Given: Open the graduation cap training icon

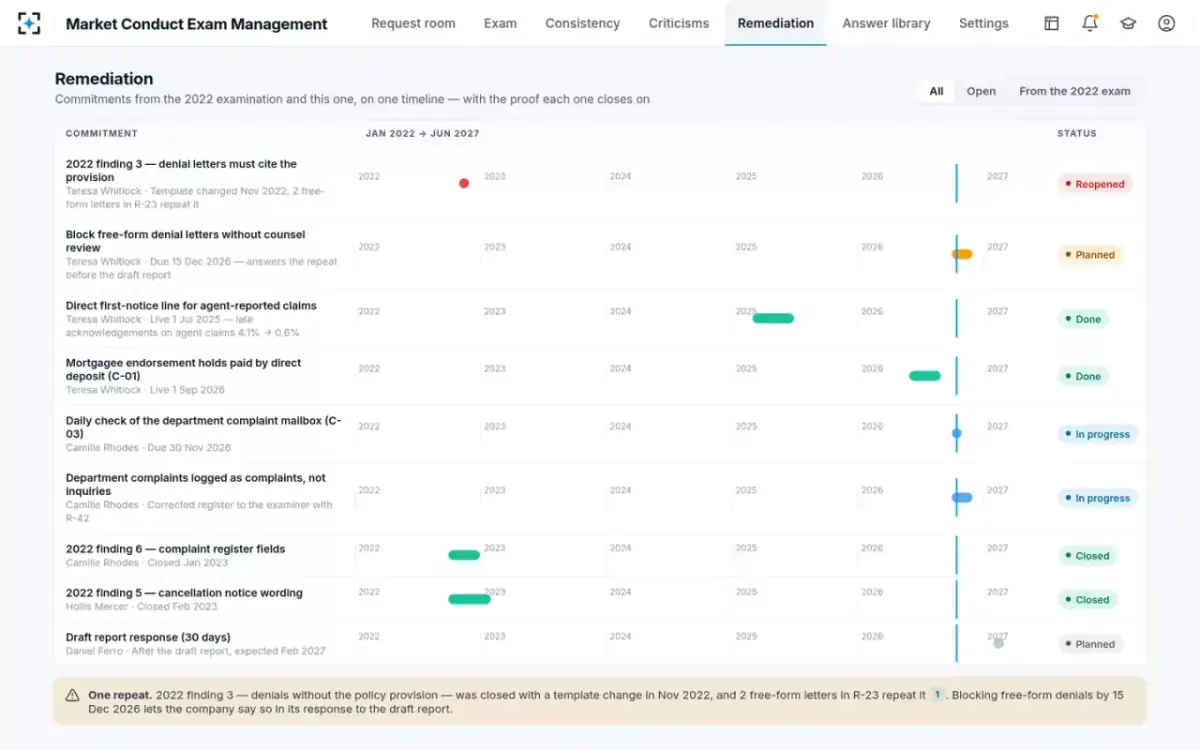Looking at the screenshot, I should point(1128,23).
